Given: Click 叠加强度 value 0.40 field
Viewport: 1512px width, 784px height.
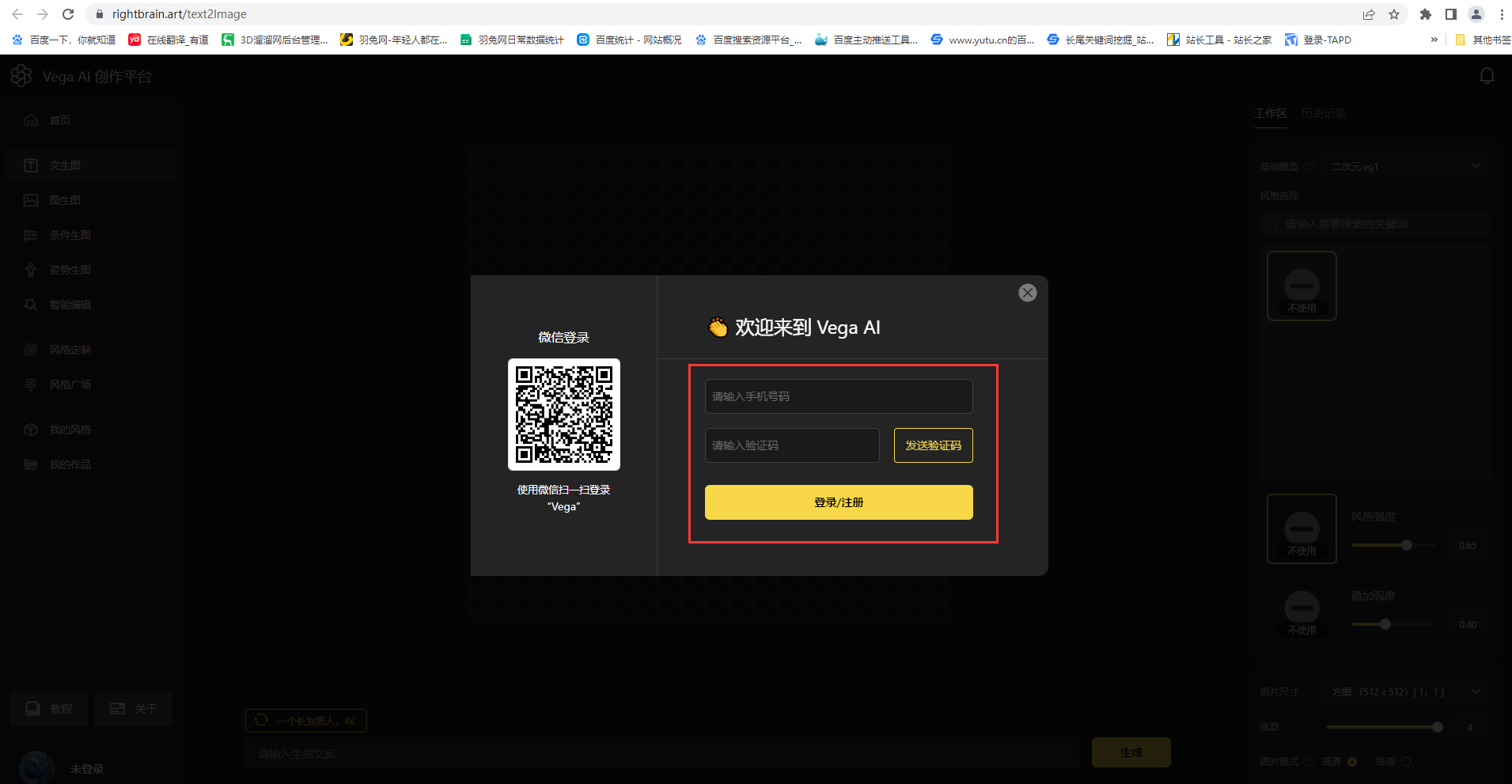Looking at the screenshot, I should pos(1468,624).
